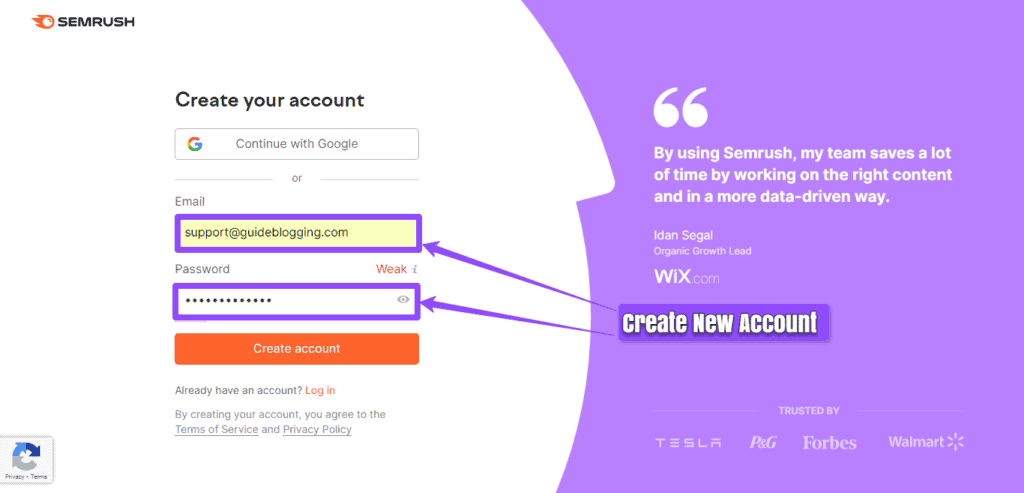Click the orange Create account button
Screen dimensions: 1024x493
tap(296, 349)
